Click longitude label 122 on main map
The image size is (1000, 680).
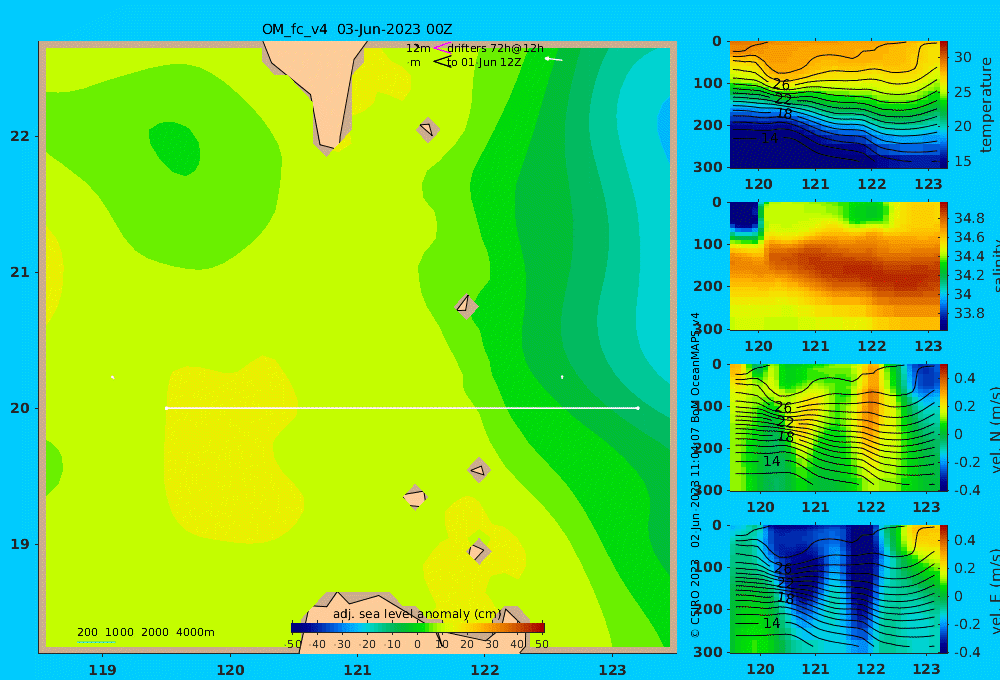485,670
